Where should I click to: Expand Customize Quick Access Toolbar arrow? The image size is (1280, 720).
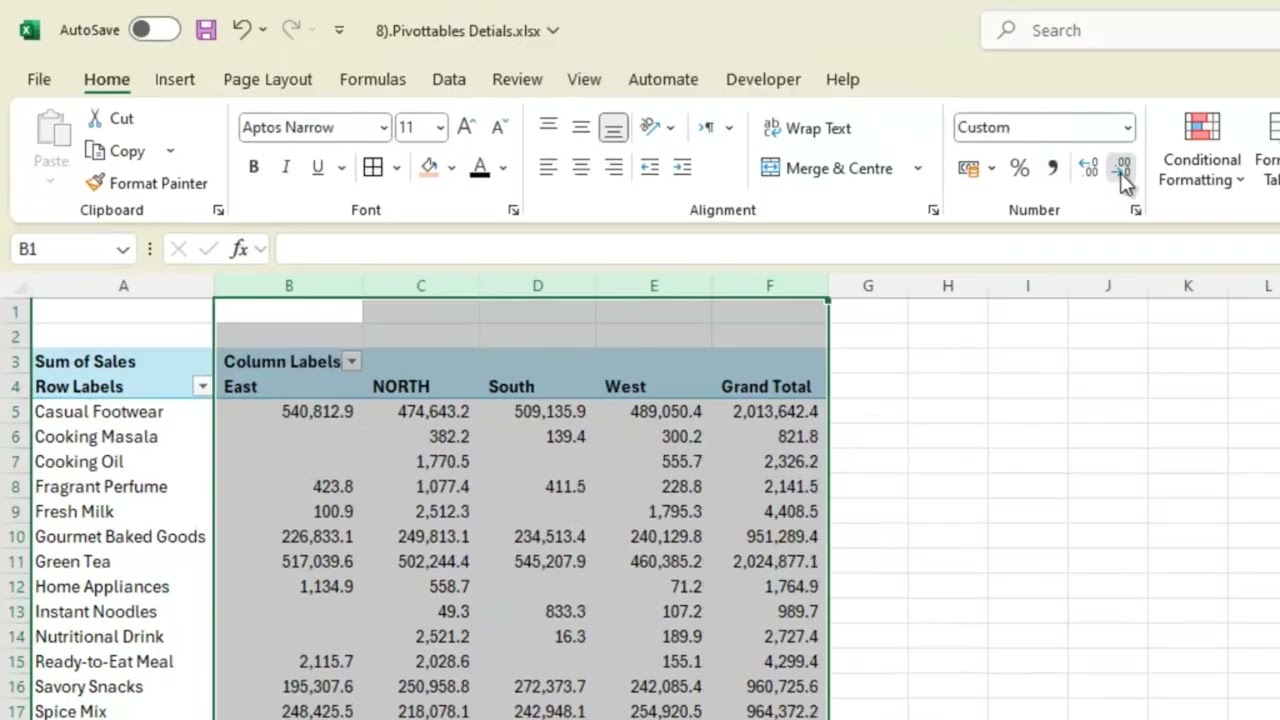pos(339,30)
